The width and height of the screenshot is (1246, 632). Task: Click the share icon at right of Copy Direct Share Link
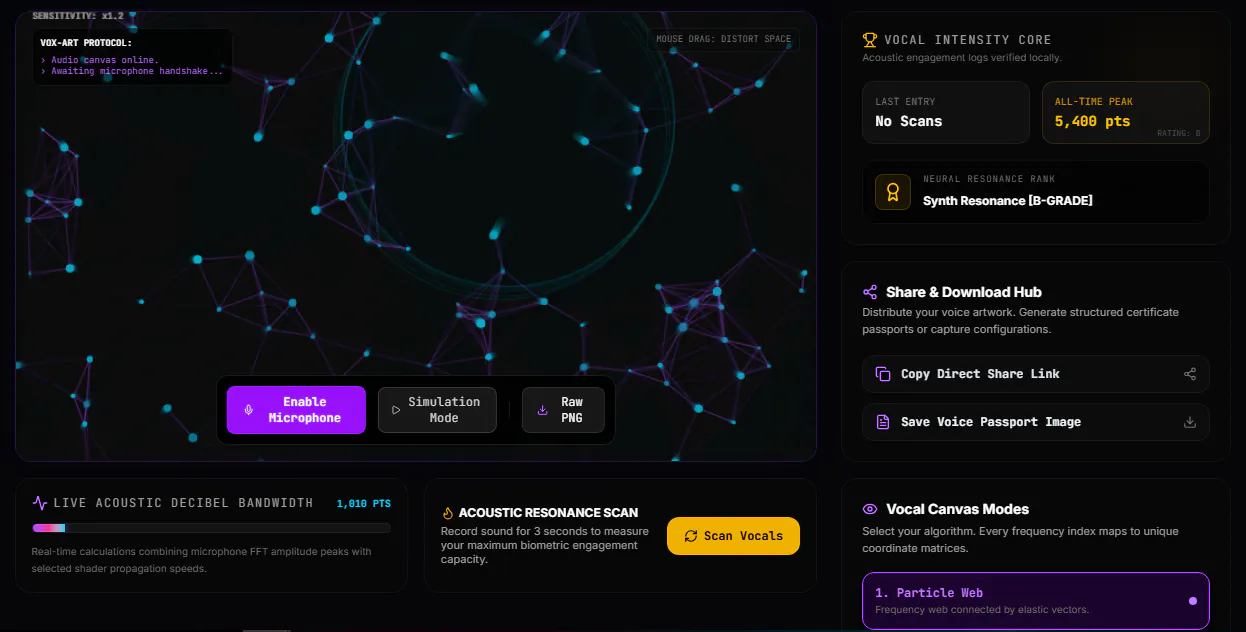pyautogui.click(x=1190, y=374)
